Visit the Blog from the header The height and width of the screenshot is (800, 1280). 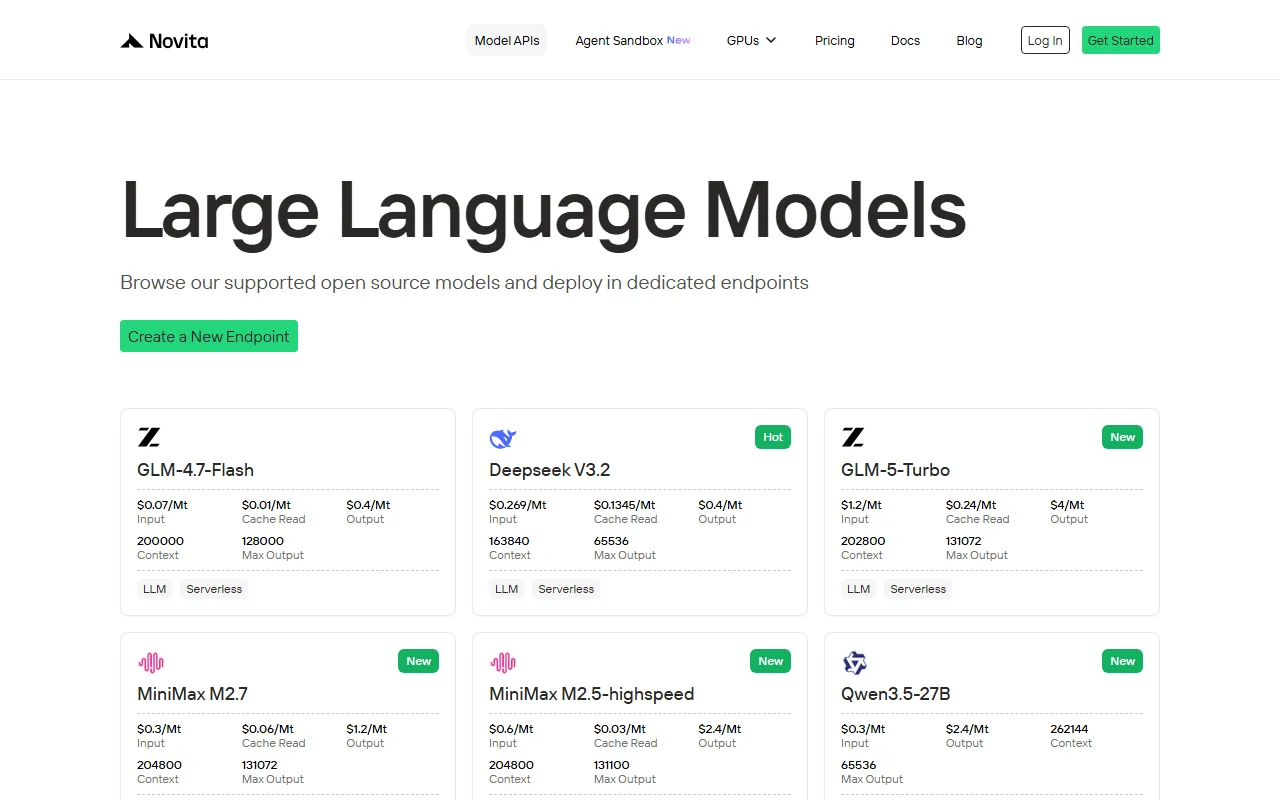[x=969, y=41]
